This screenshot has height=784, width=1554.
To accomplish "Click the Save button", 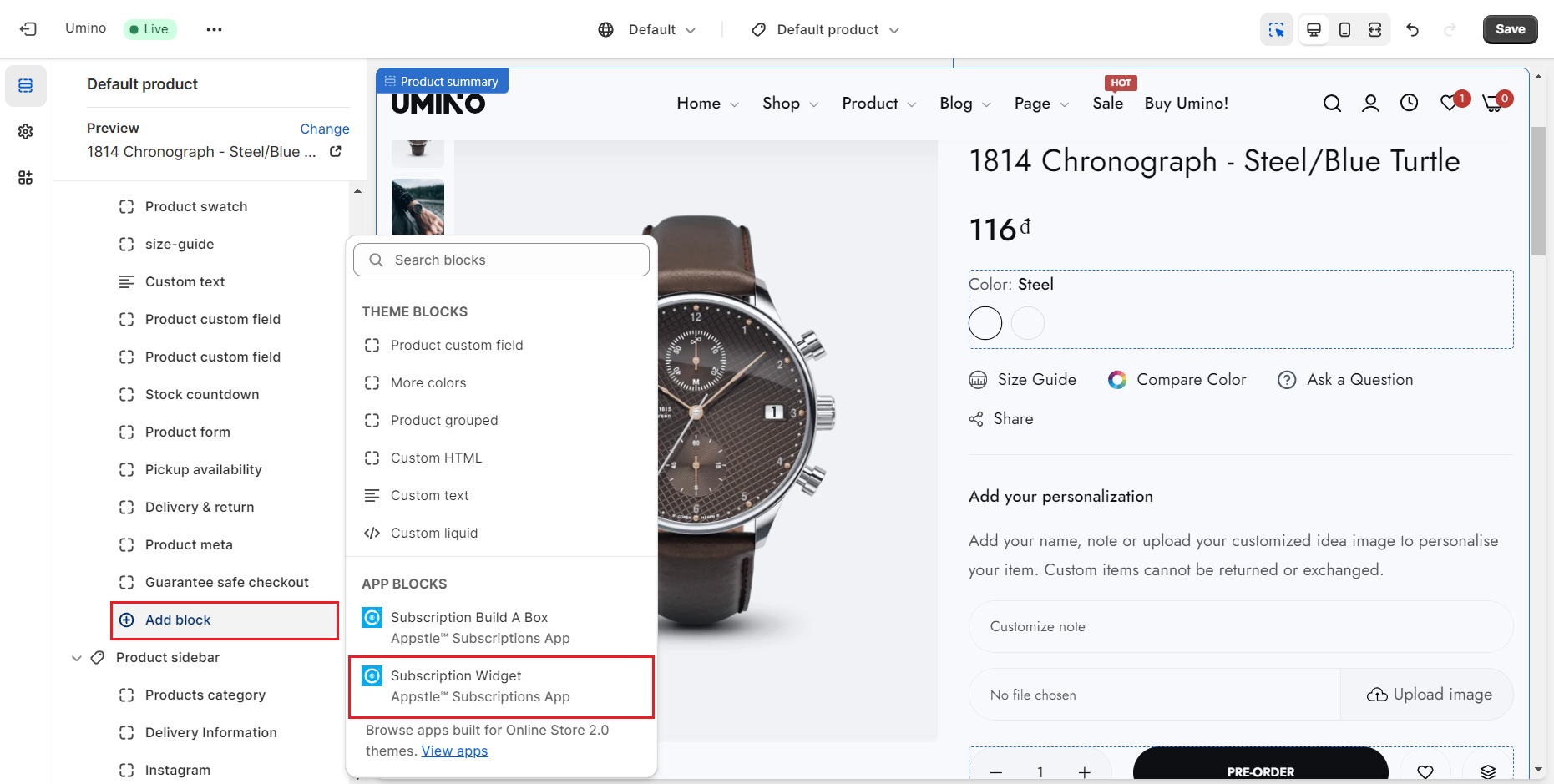I will pyautogui.click(x=1510, y=29).
